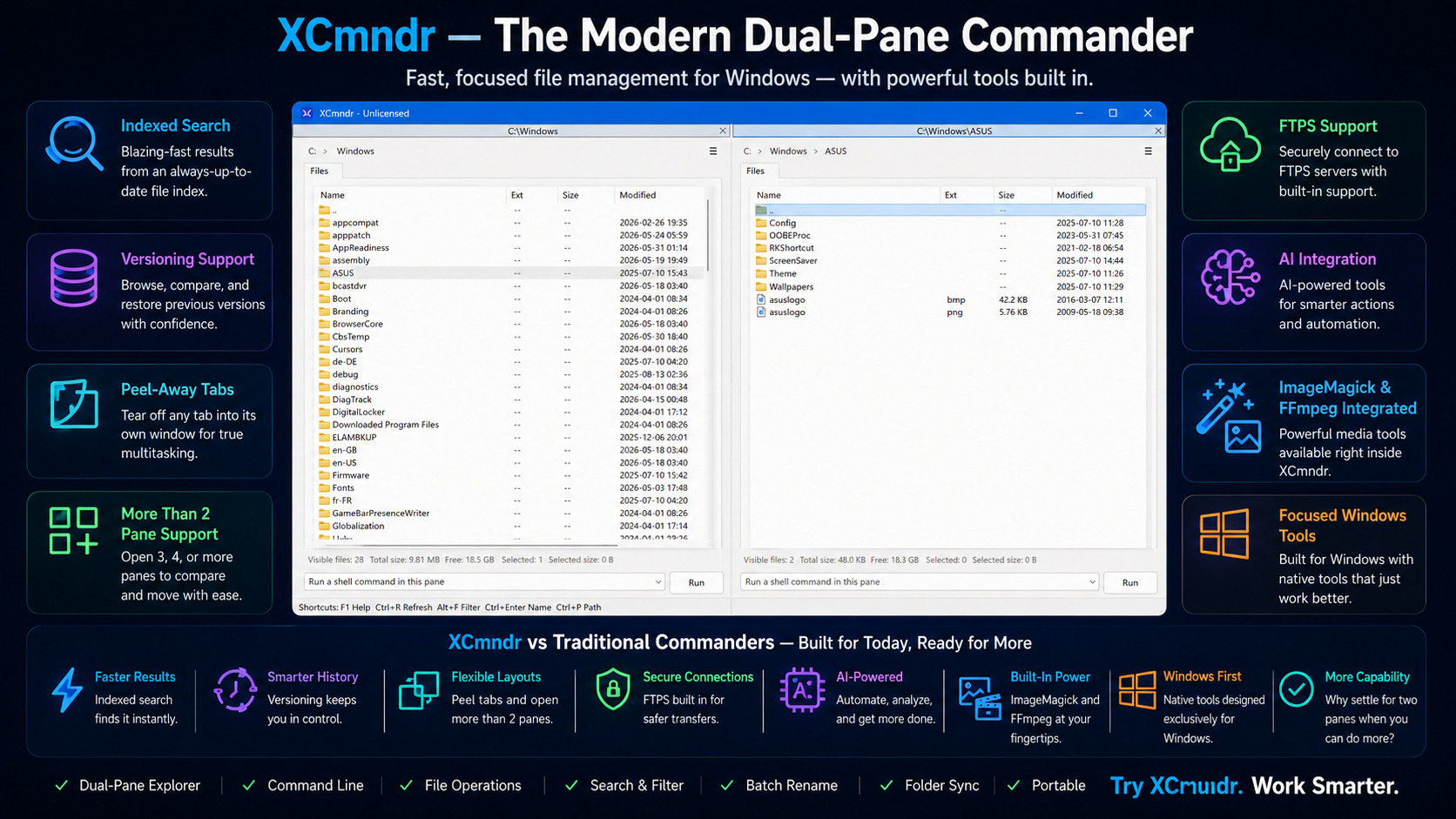Click the Focused Windows Tools logo icon

click(1224, 534)
